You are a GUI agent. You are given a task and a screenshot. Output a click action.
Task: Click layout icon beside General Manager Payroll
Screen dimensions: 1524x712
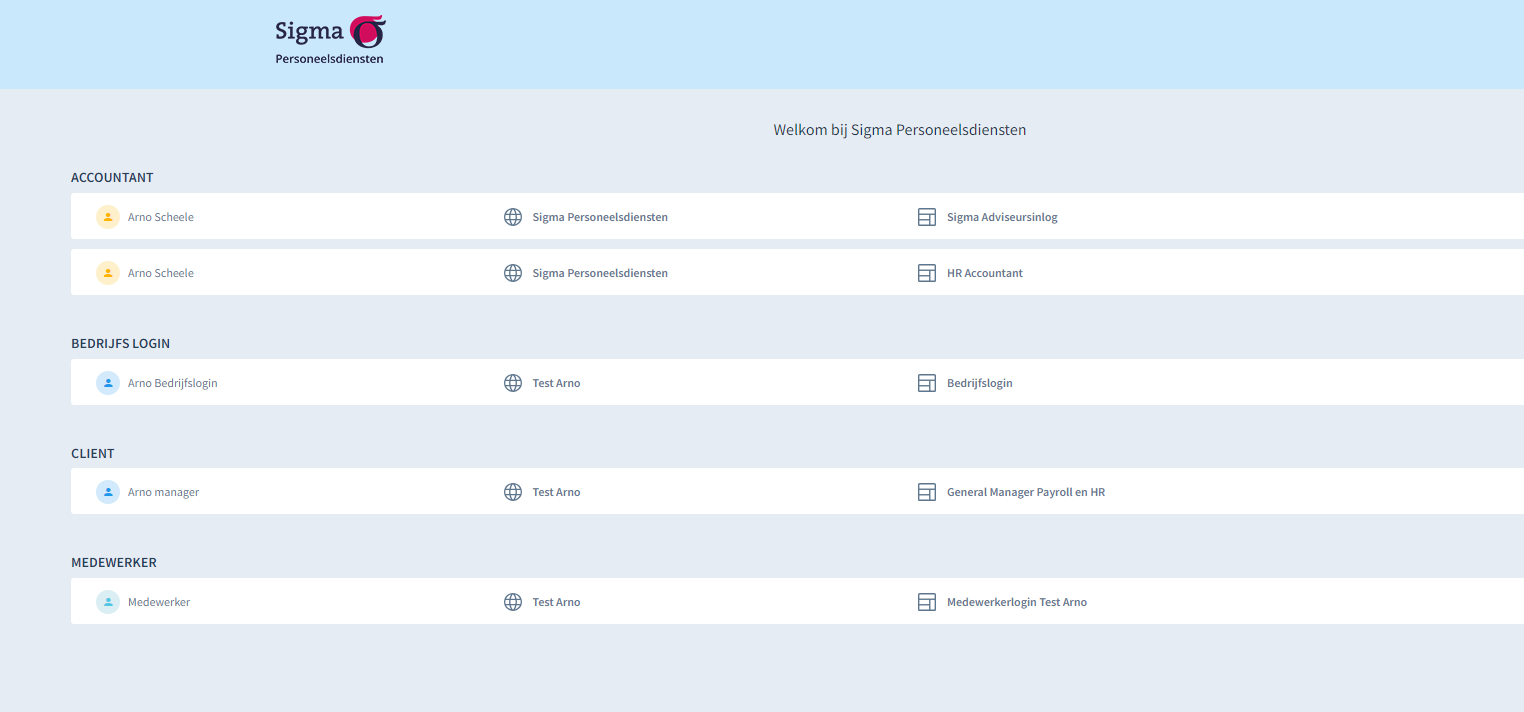[x=927, y=492]
